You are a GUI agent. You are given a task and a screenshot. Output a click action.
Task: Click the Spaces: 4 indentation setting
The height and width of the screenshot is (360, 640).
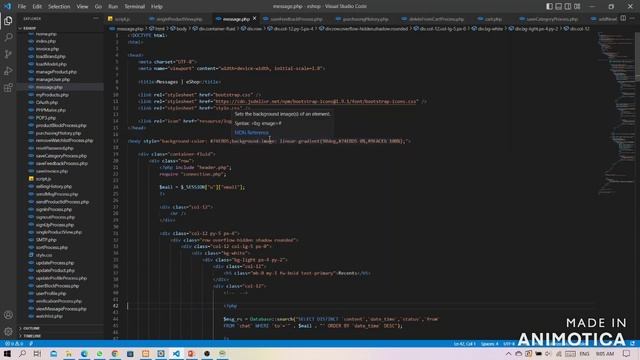click(489, 344)
